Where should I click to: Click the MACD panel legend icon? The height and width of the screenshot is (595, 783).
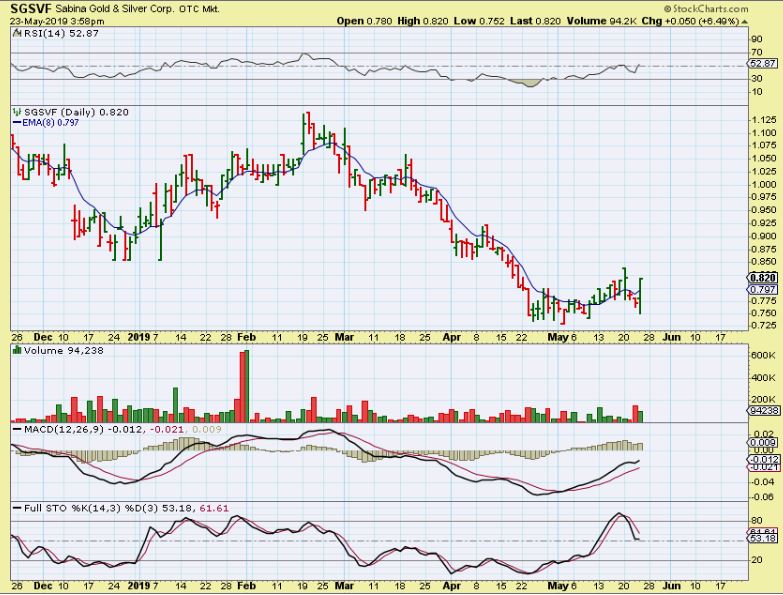click(13, 430)
